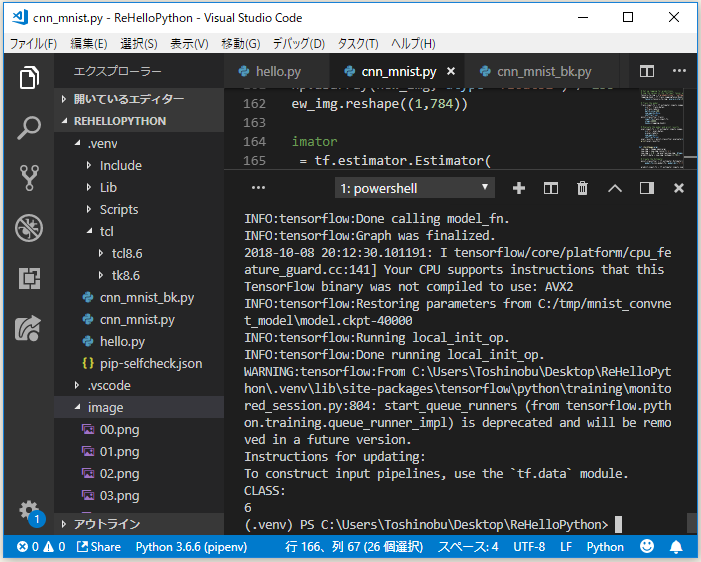This screenshot has height=562, width=701.
Task: Open the 選択(S) menu
Action: tap(139, 43)
